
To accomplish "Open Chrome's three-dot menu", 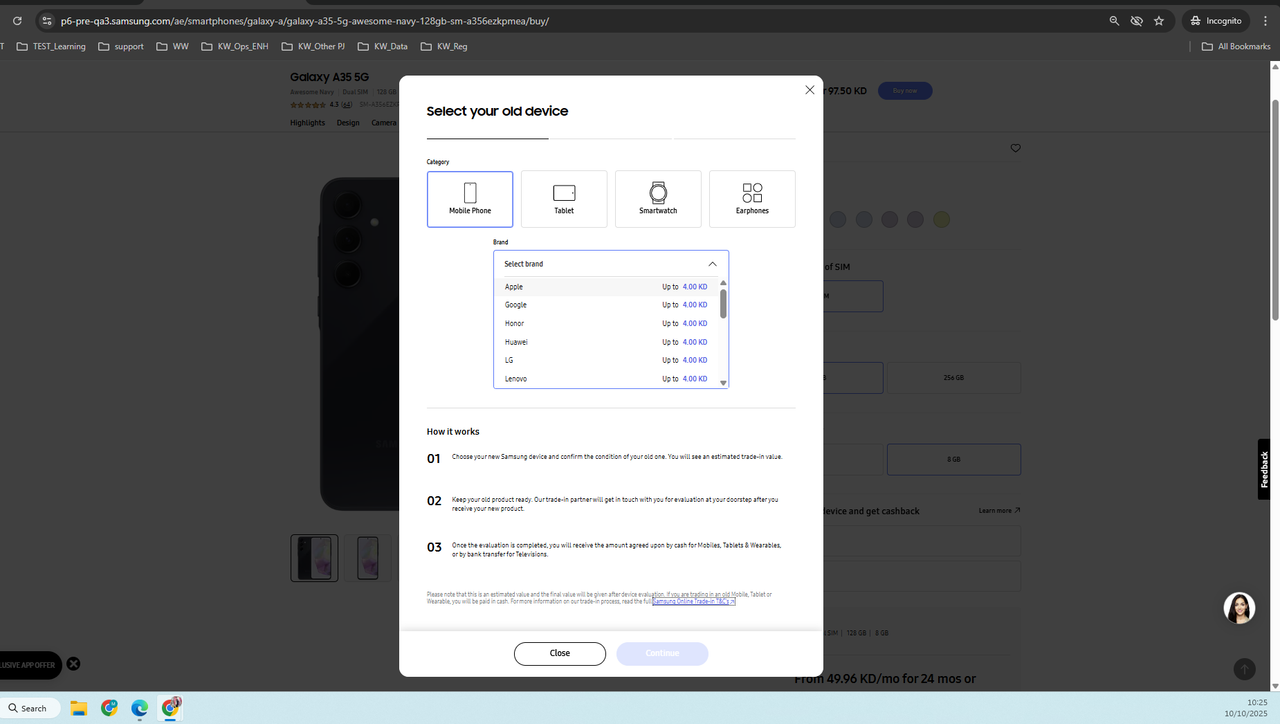I will (1265, 20).
